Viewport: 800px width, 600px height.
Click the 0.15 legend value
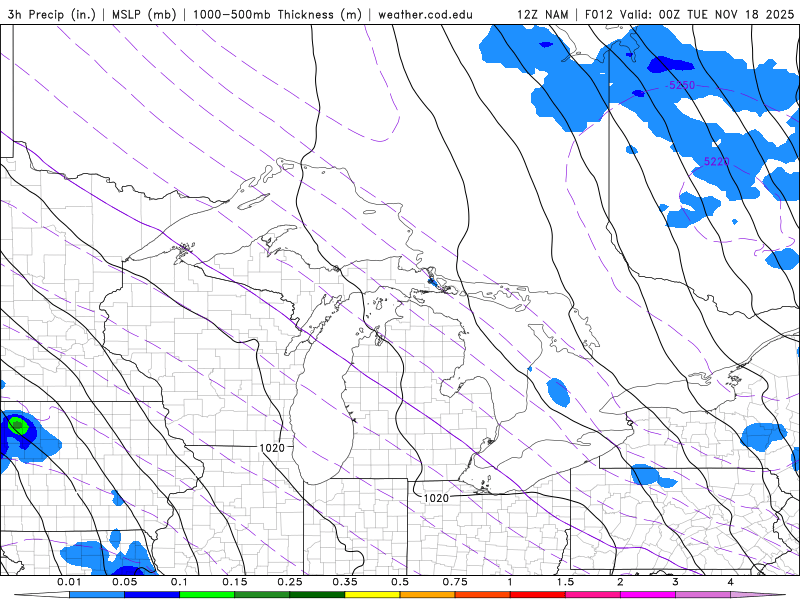coord(235,582)
